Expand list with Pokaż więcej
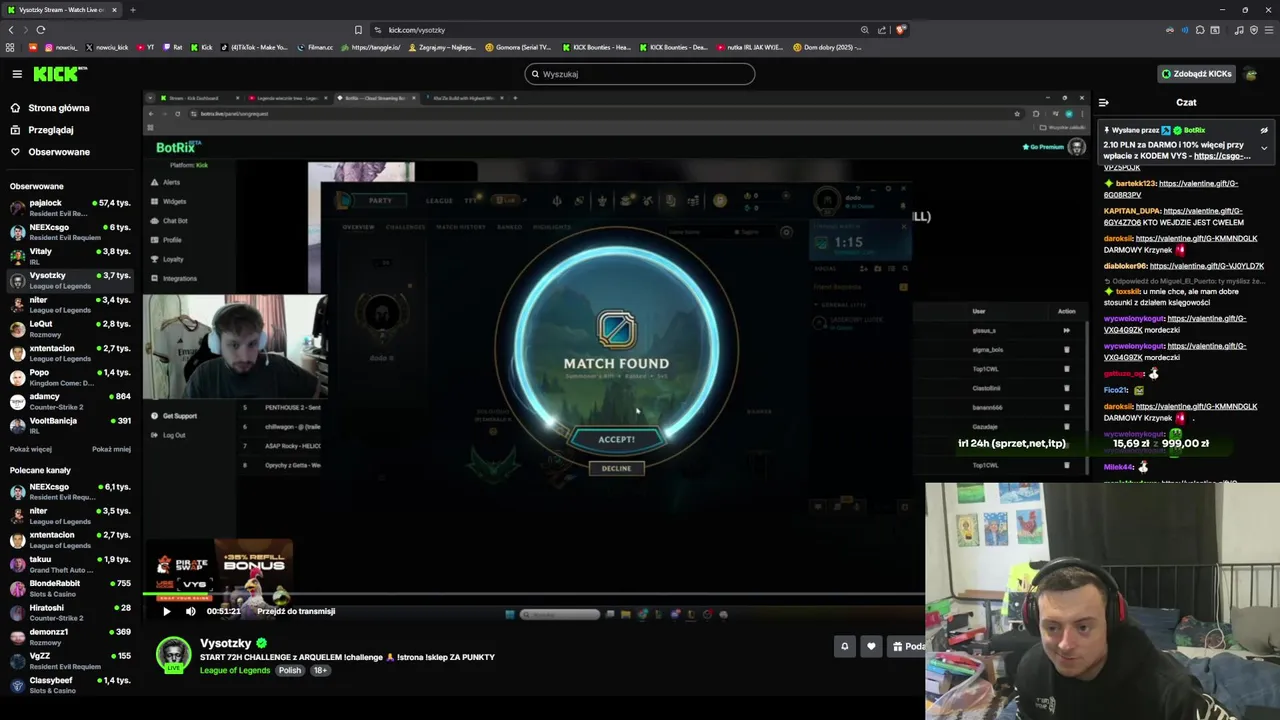The height and width of the screenshot is (720, 1280). pyautogui.click(x=31, y=449)
